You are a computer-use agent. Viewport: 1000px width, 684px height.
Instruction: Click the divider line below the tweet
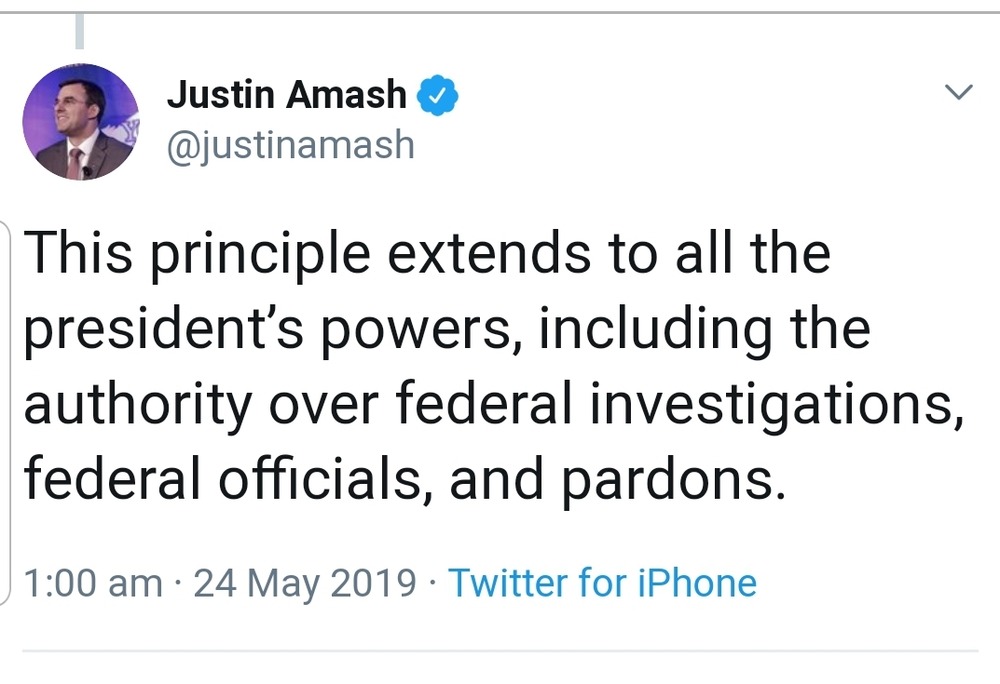pyautogui.click(x=500, y=651)
